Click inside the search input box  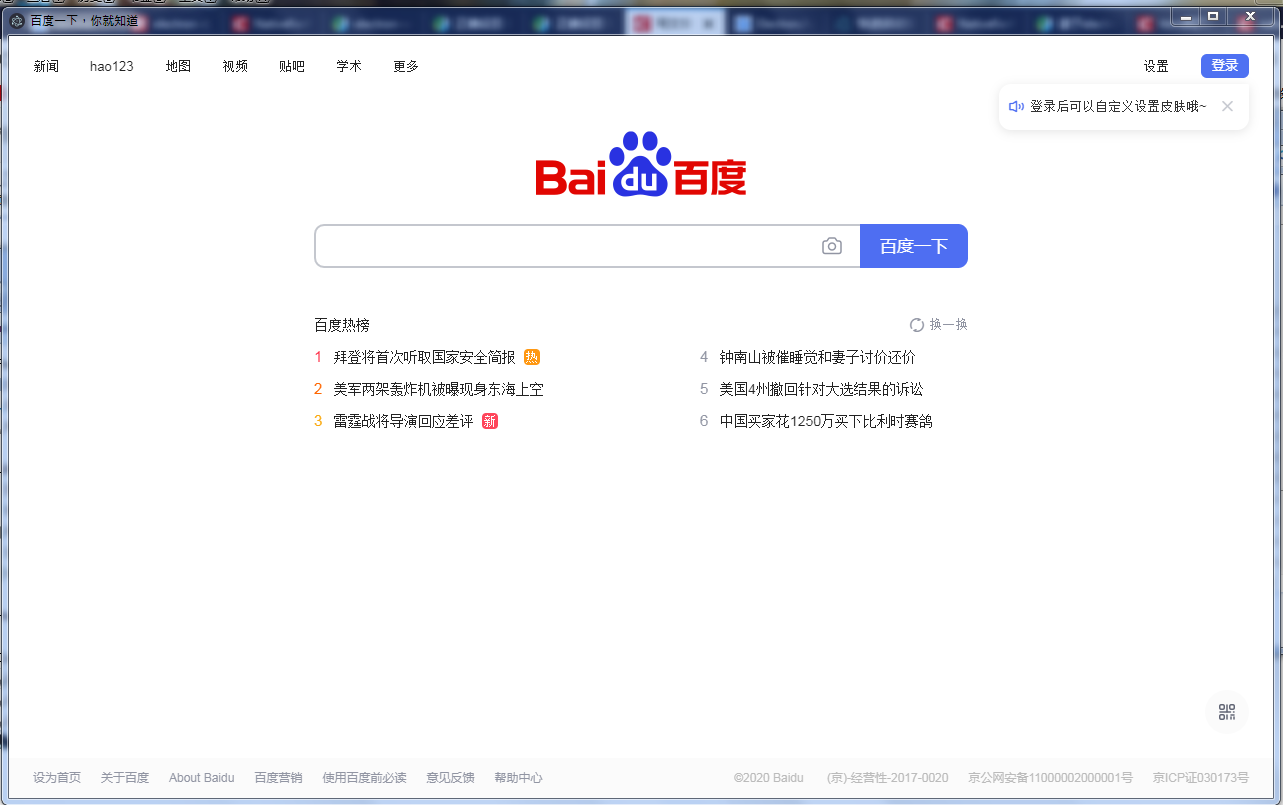click(x=570, y=245)
